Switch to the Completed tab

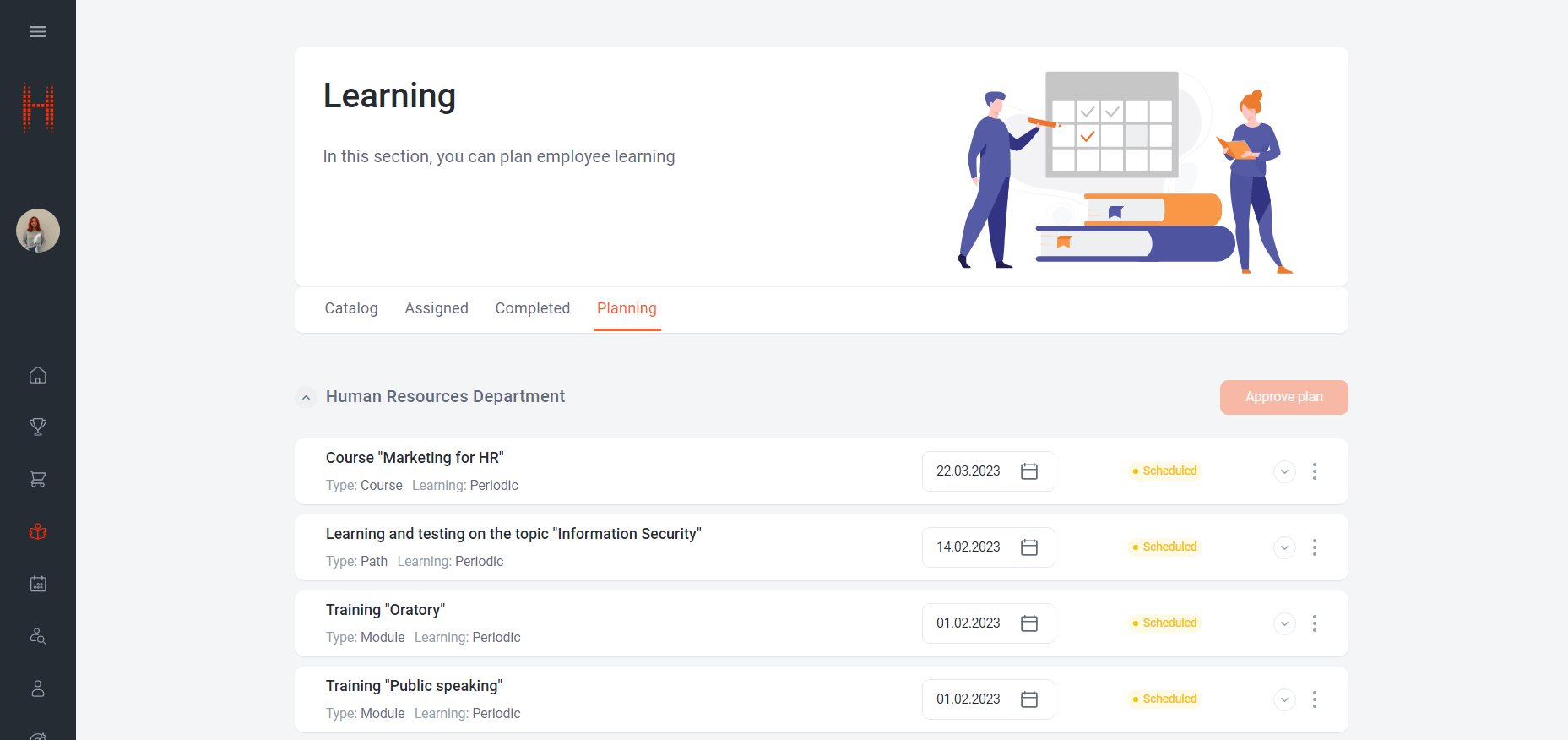[x=532, y=308]
